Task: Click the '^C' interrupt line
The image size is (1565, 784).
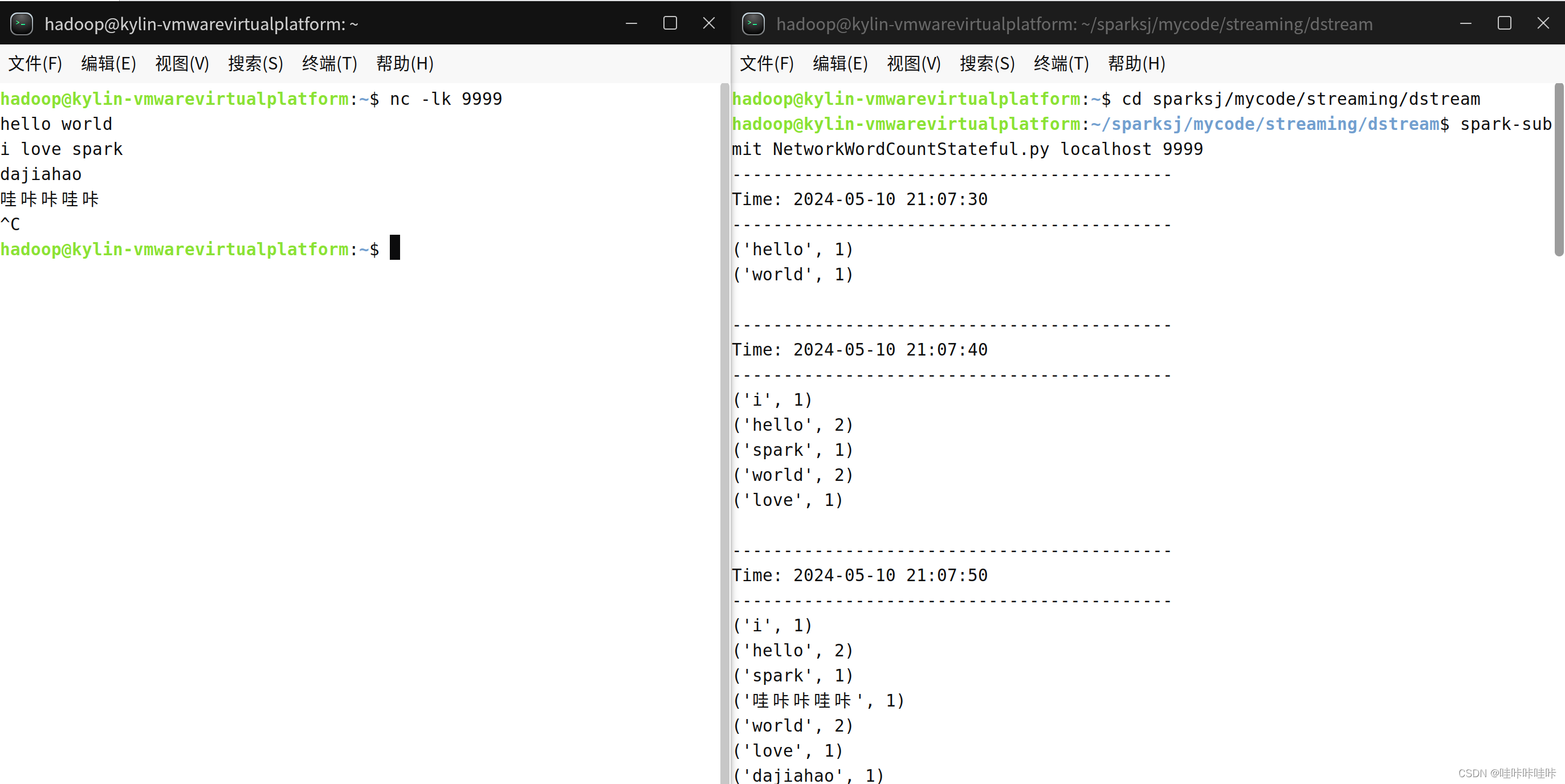Action: (x=10, y=224)
